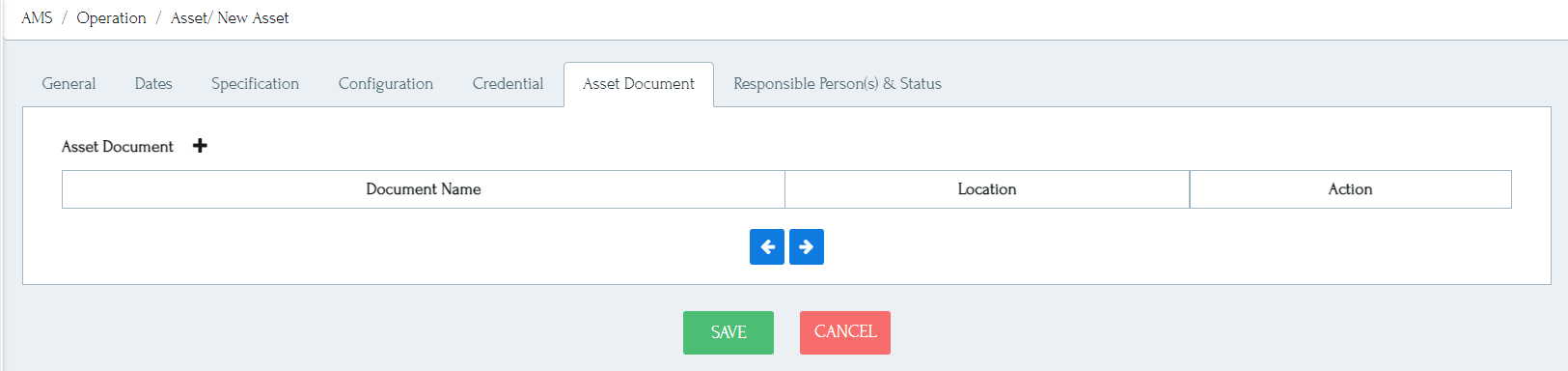Go to next page with right arrow

coord(807,247)
